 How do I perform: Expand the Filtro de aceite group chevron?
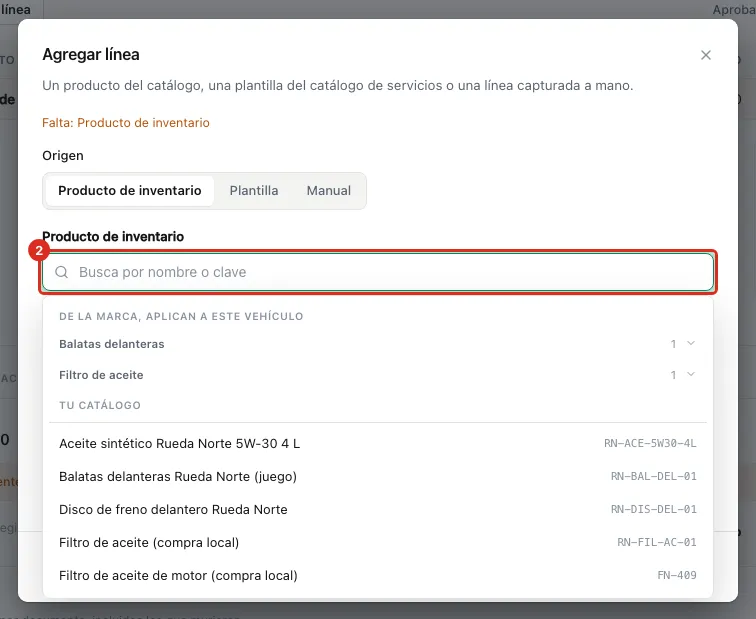[691, 375]
